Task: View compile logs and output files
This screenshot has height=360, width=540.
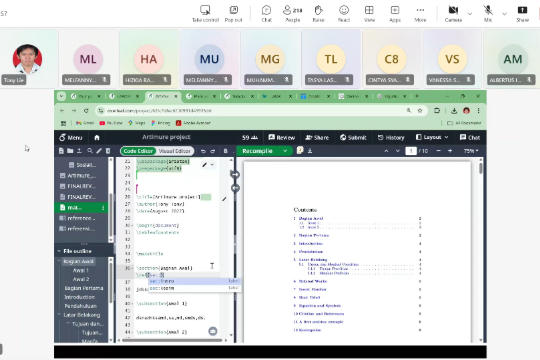Action: pyautogui.click(x=300, y=151)
